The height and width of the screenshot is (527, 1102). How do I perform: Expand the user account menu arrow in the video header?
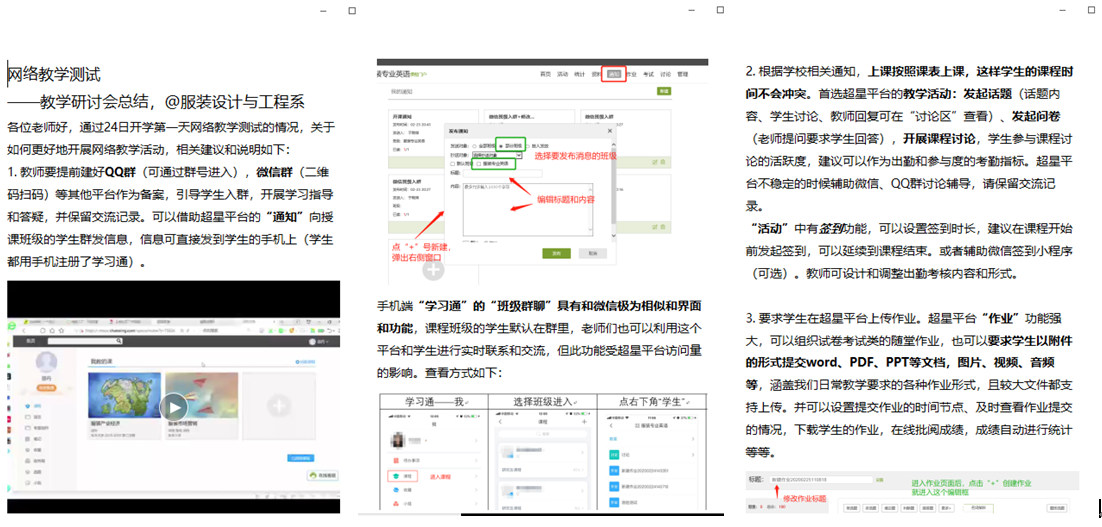pyautogui.click(x=328, y=343)
